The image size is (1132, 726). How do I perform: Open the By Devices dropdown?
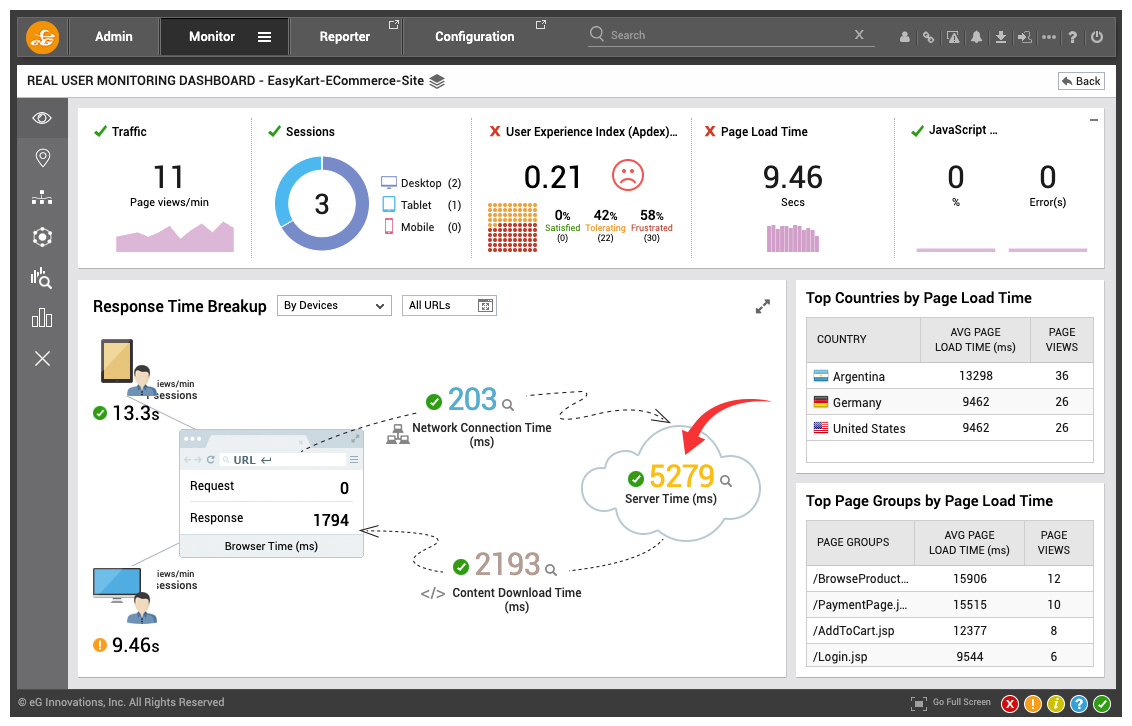(x=334, y=306)
